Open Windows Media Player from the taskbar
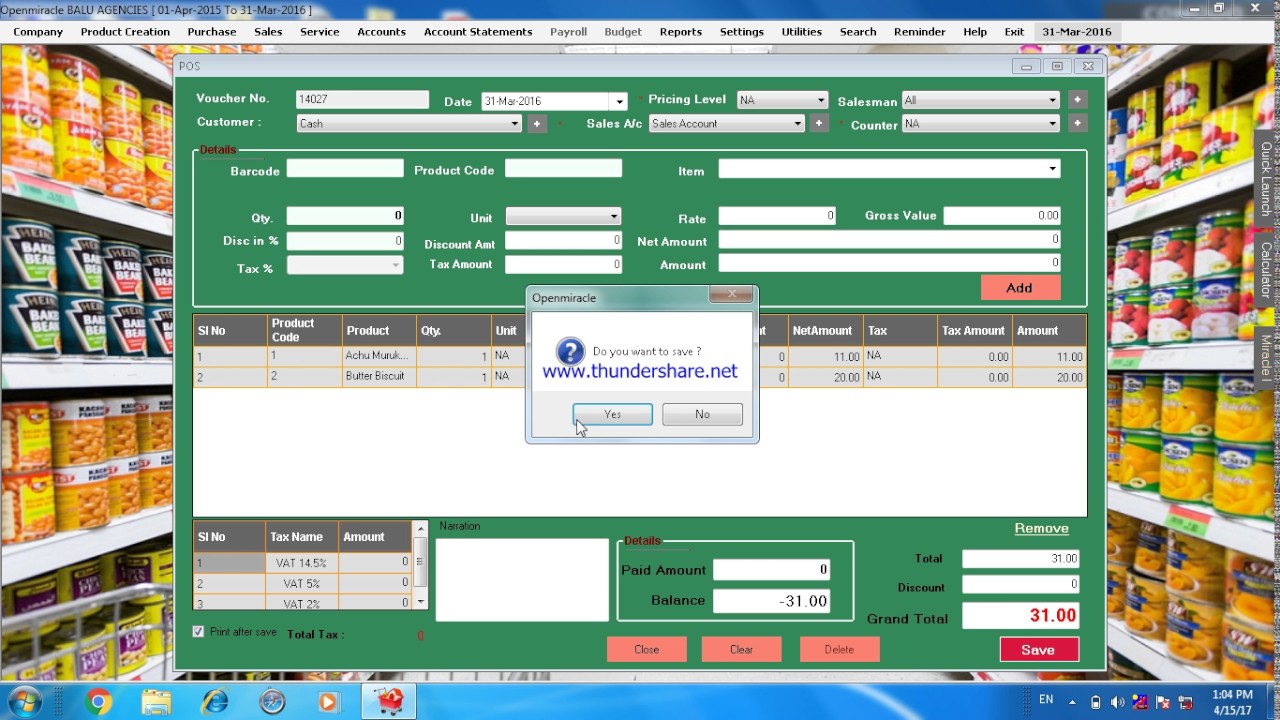The image size is (1280, 720). tap(329, 702)
